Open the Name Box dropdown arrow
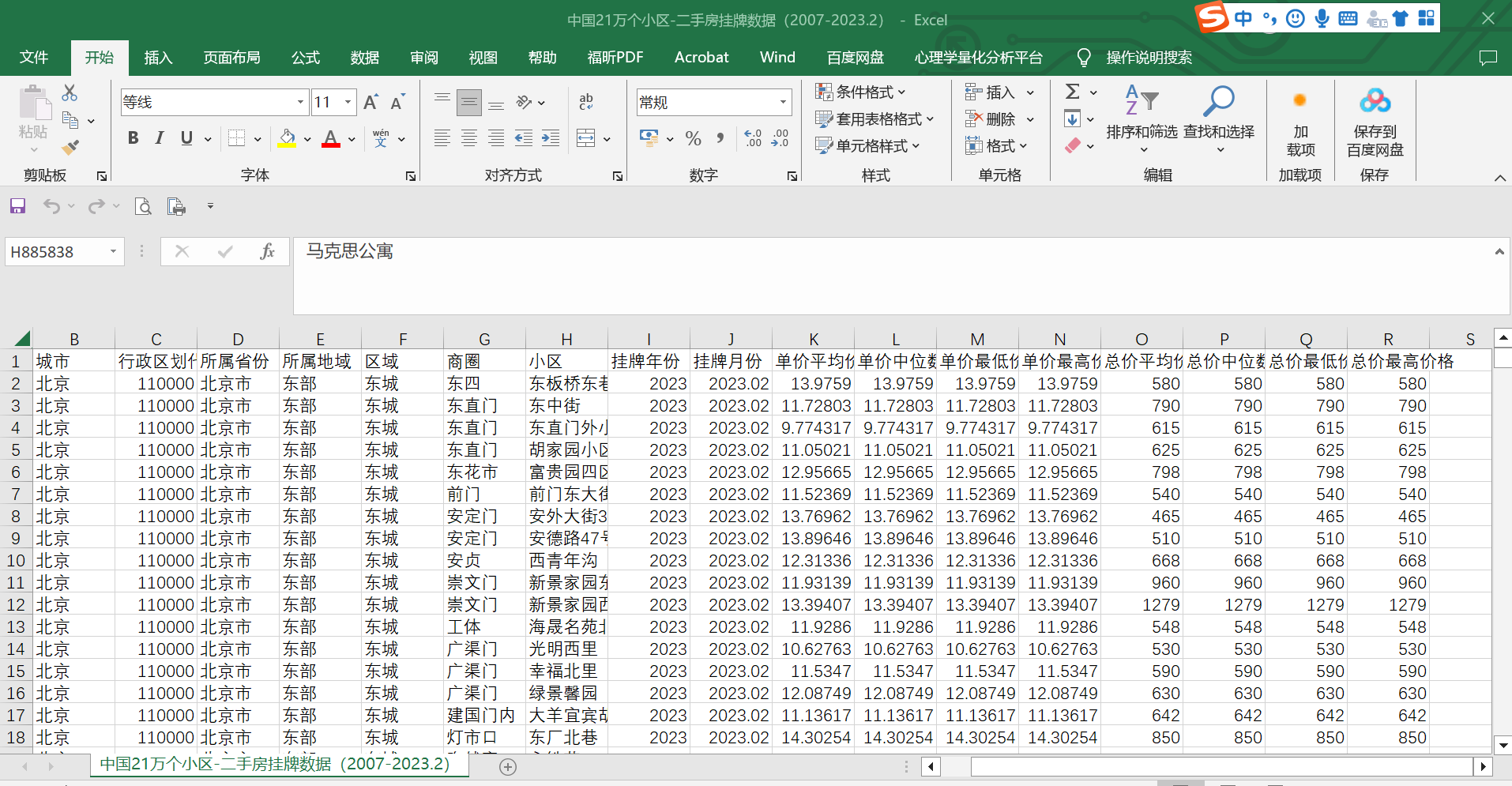 (x=113, y=251)
